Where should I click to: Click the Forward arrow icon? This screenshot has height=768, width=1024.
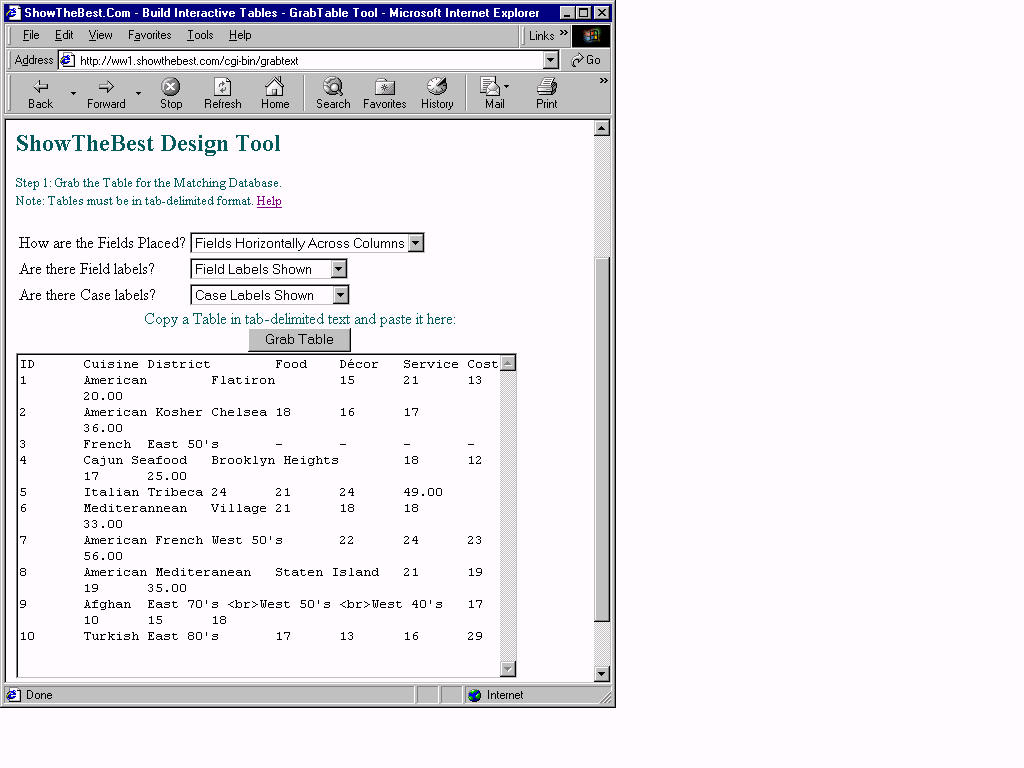click(106, 88)
